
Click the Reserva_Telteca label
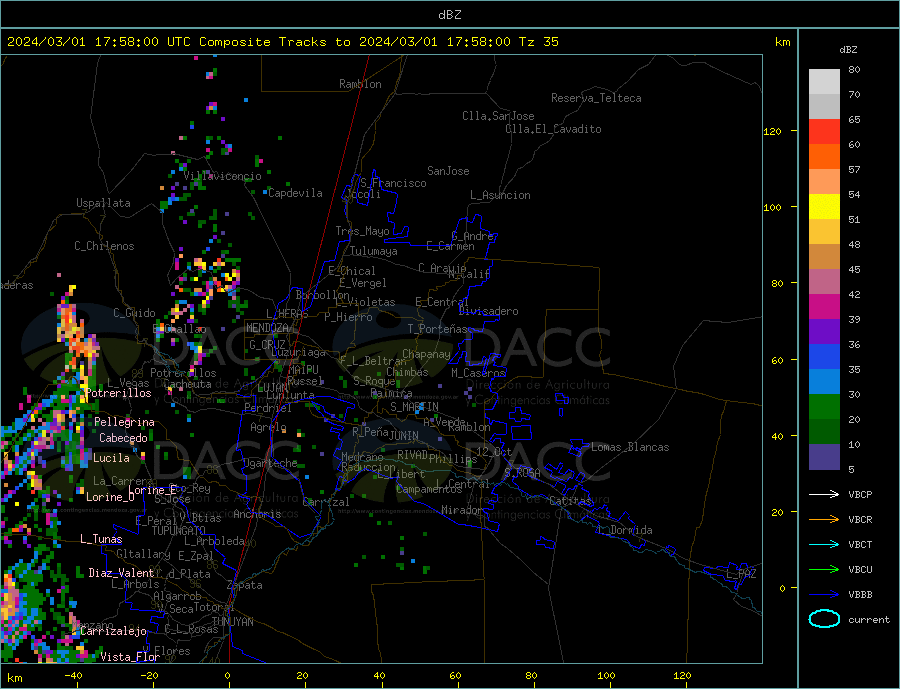coord(596,98)
